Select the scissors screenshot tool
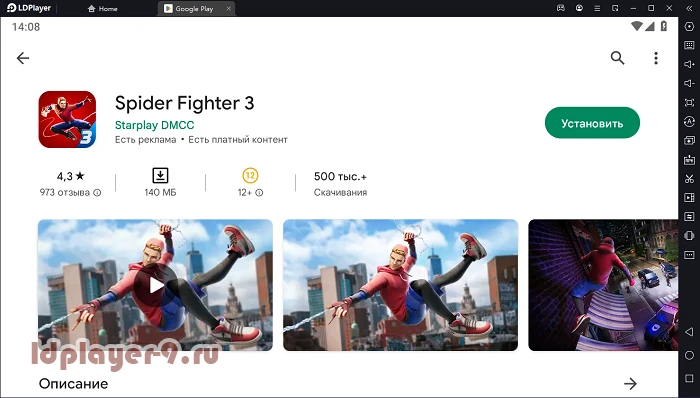The height and width of the screenshot is (398, 700). coord(689,179)
